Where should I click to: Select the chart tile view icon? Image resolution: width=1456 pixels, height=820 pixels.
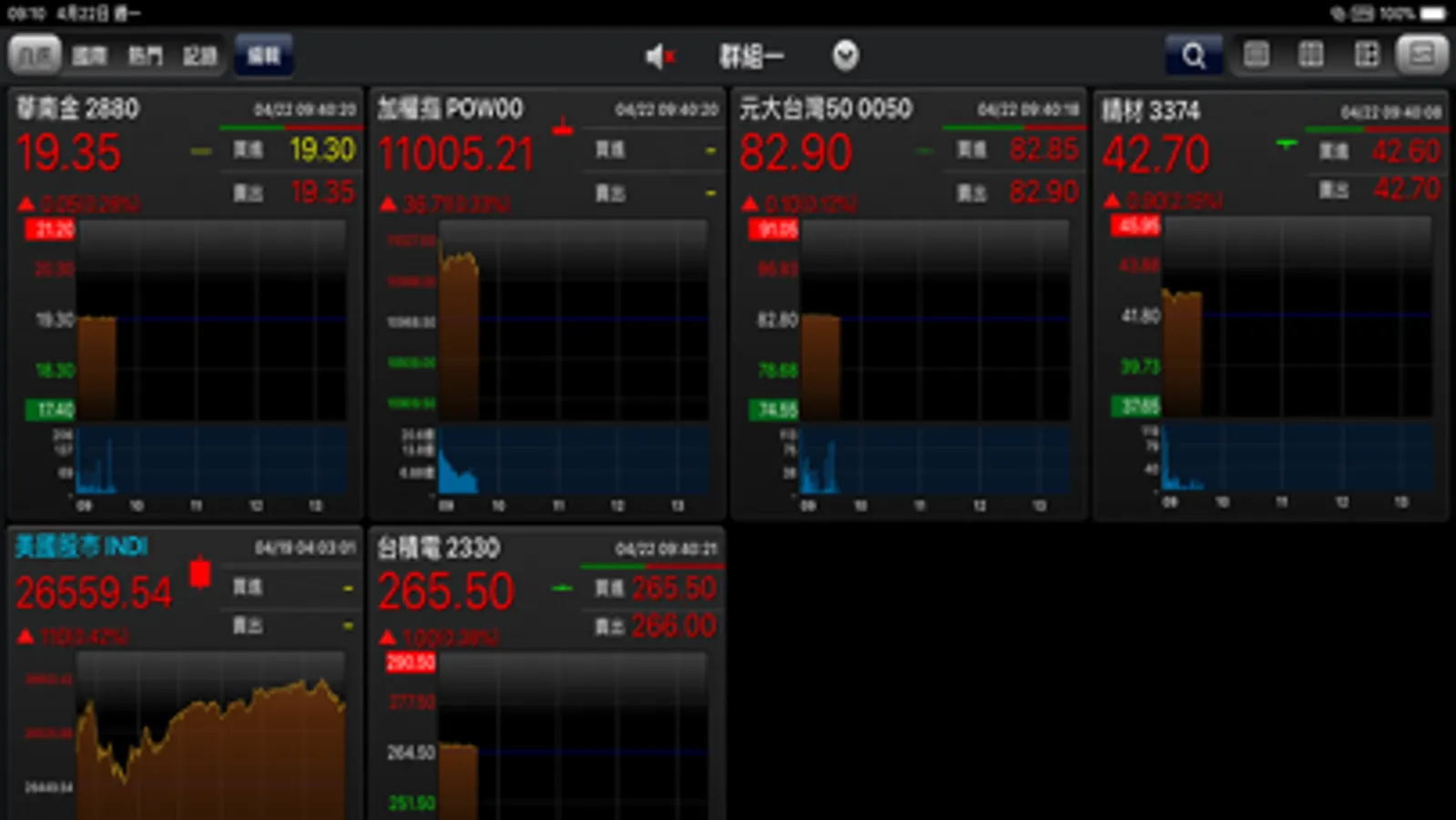1421,55
